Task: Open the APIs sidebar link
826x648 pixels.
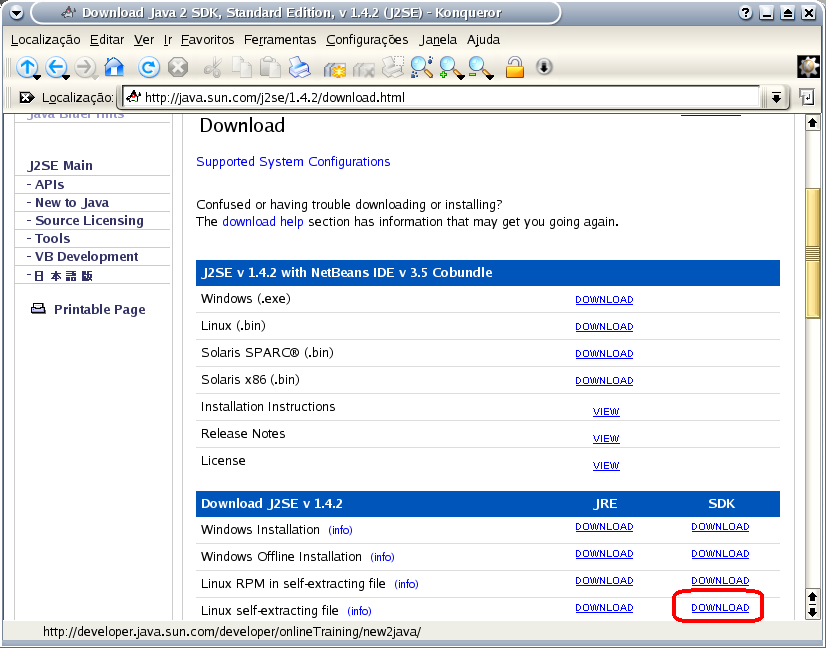Action: click(x=49, y=184)
